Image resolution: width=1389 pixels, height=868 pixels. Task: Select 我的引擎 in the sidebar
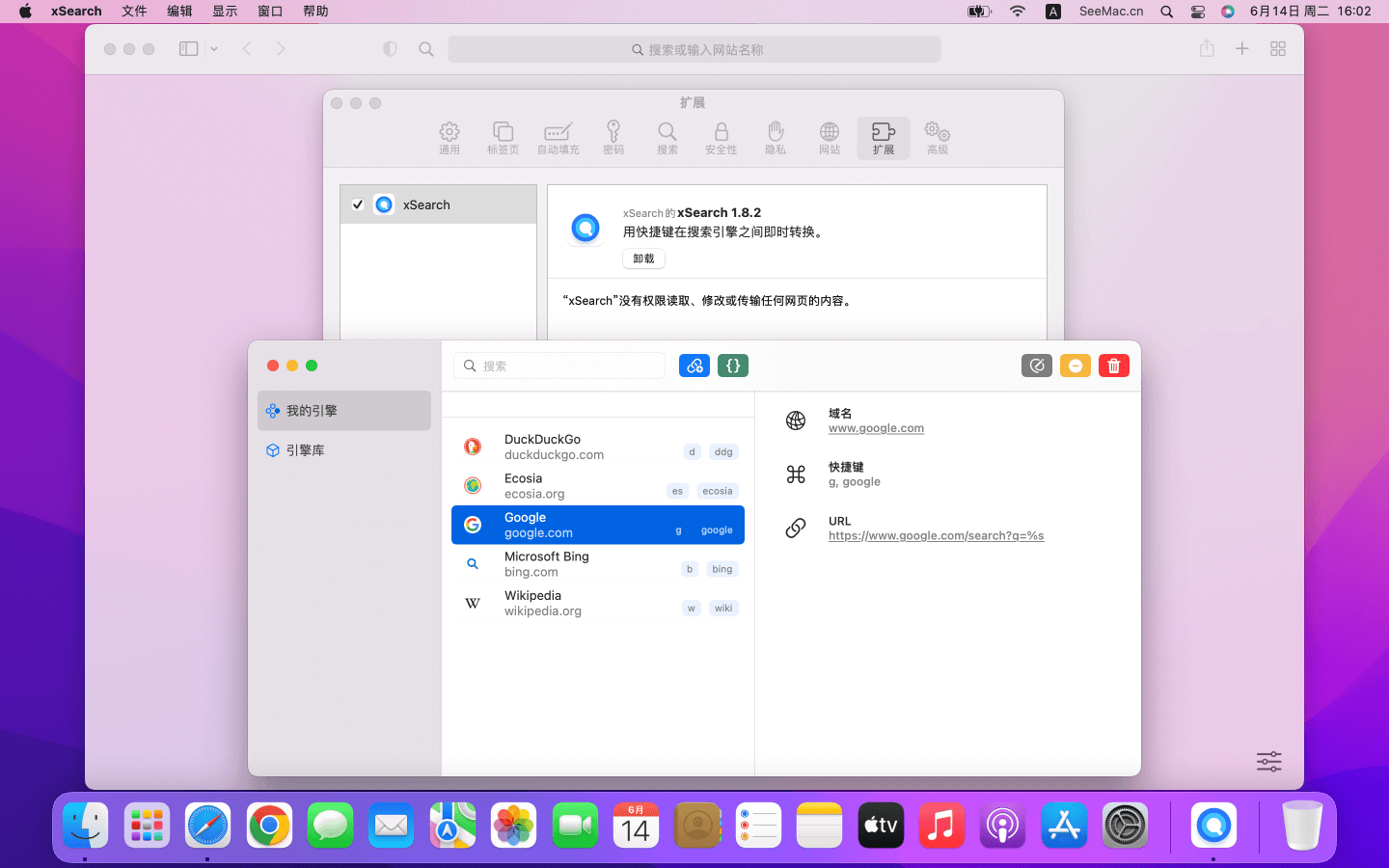pyautogui.click(x=344, y=411)
